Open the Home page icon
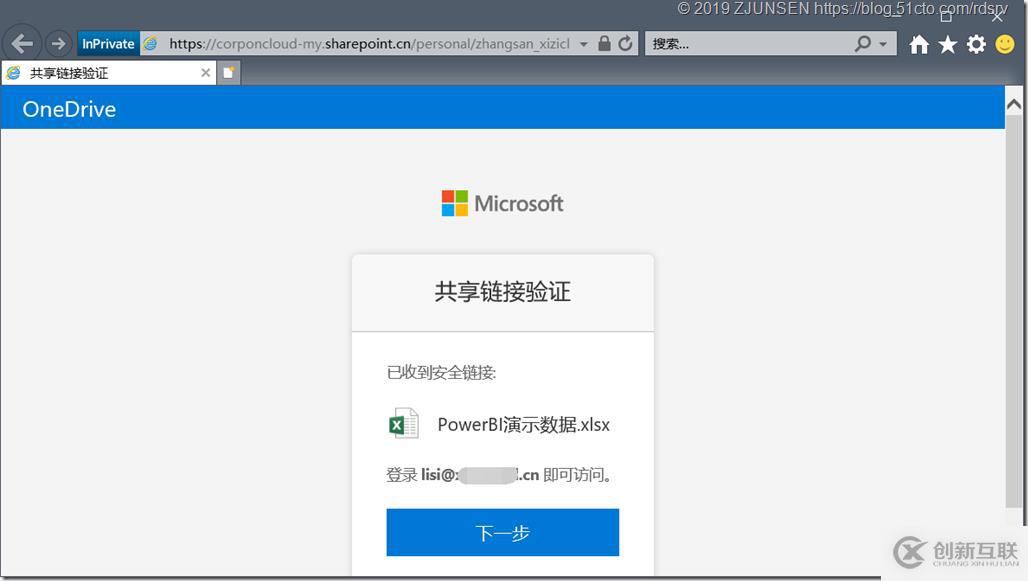Image resolution: width=1028 pixels, height=581 pixels. pos(919,45)
